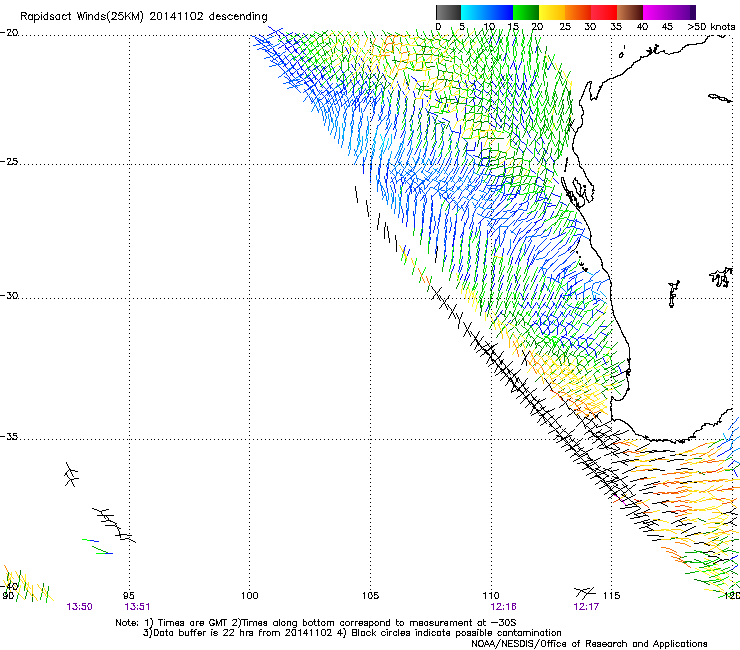Click the '110' longitude axis label
The width and height of the screenshot is (740, 650).
point(491,596)
